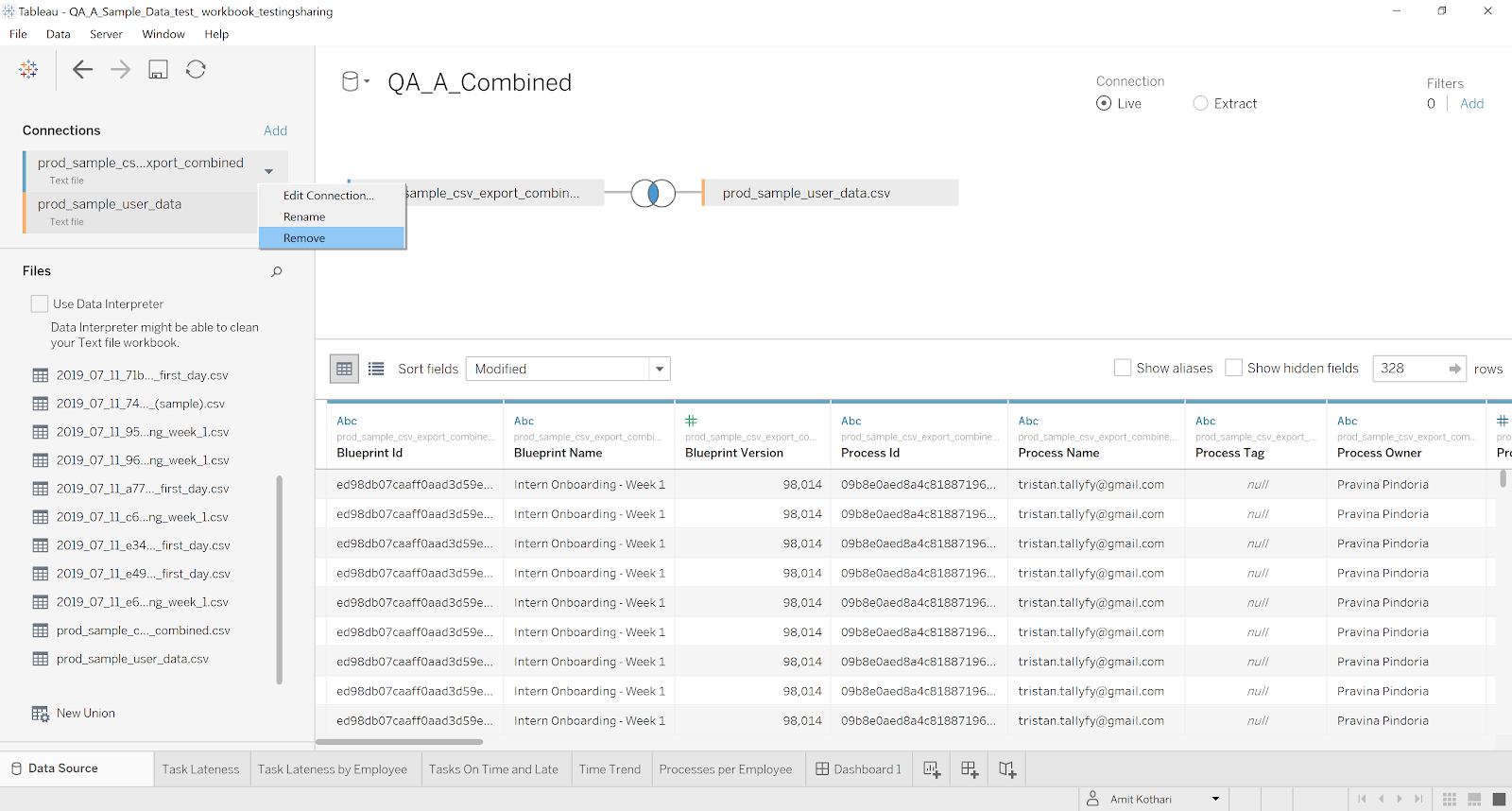1512x811 pixels.
Task: Choose Rename from the context menu
Action: 332,216
